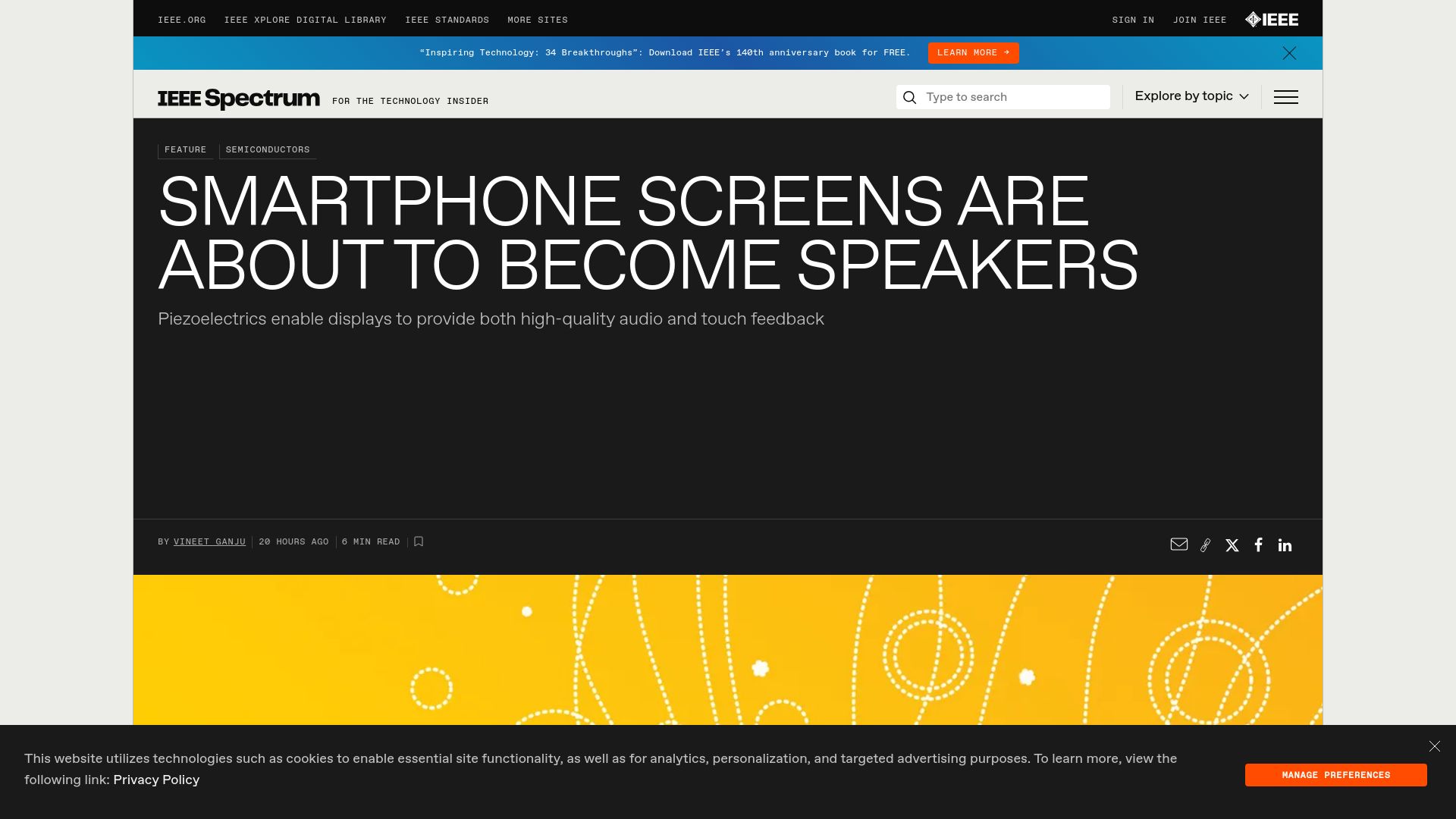Screen dimensions: 1456x819
Task: Open the More Sites menu
Action: click(538, 20)
